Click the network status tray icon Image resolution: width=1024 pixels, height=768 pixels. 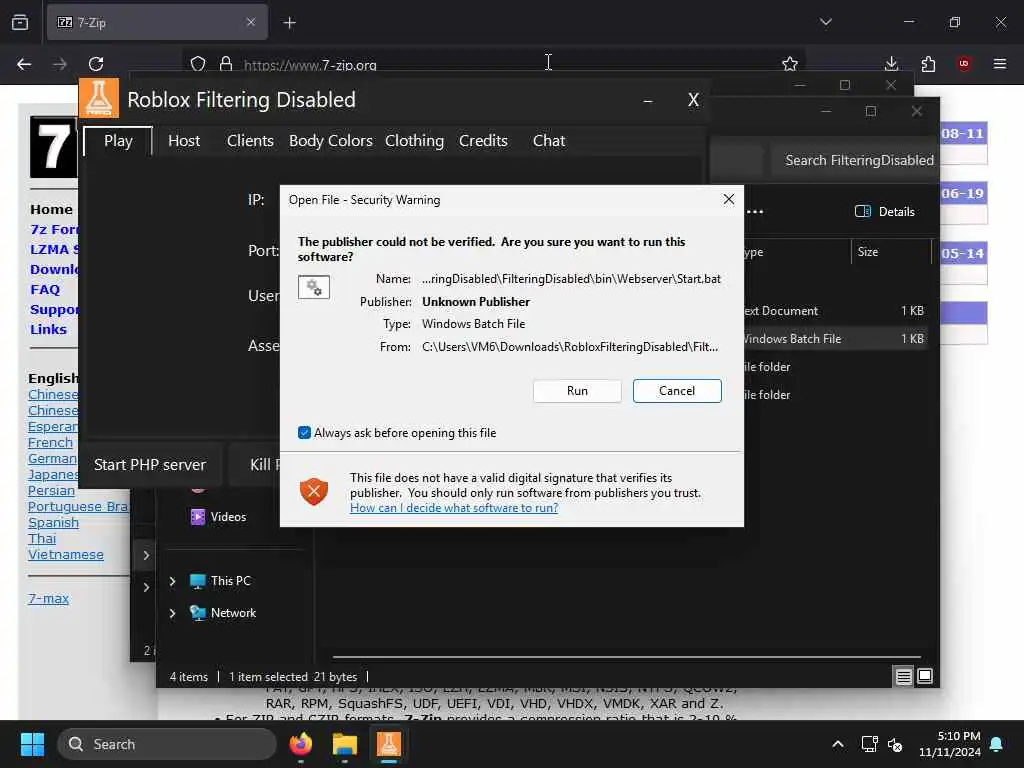[x=869, y=744]
